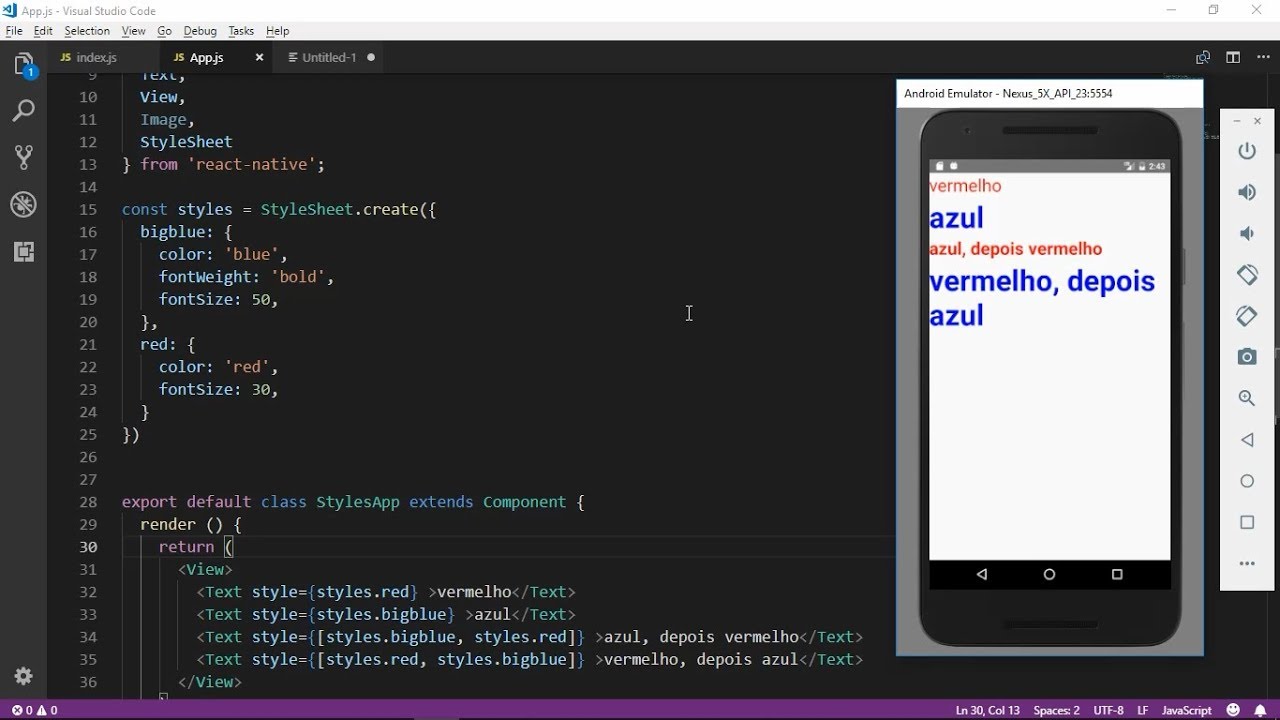Click 'vermelho, depois azul' text in emulator
1280x720 pixels.
[x=1042, y=298]
